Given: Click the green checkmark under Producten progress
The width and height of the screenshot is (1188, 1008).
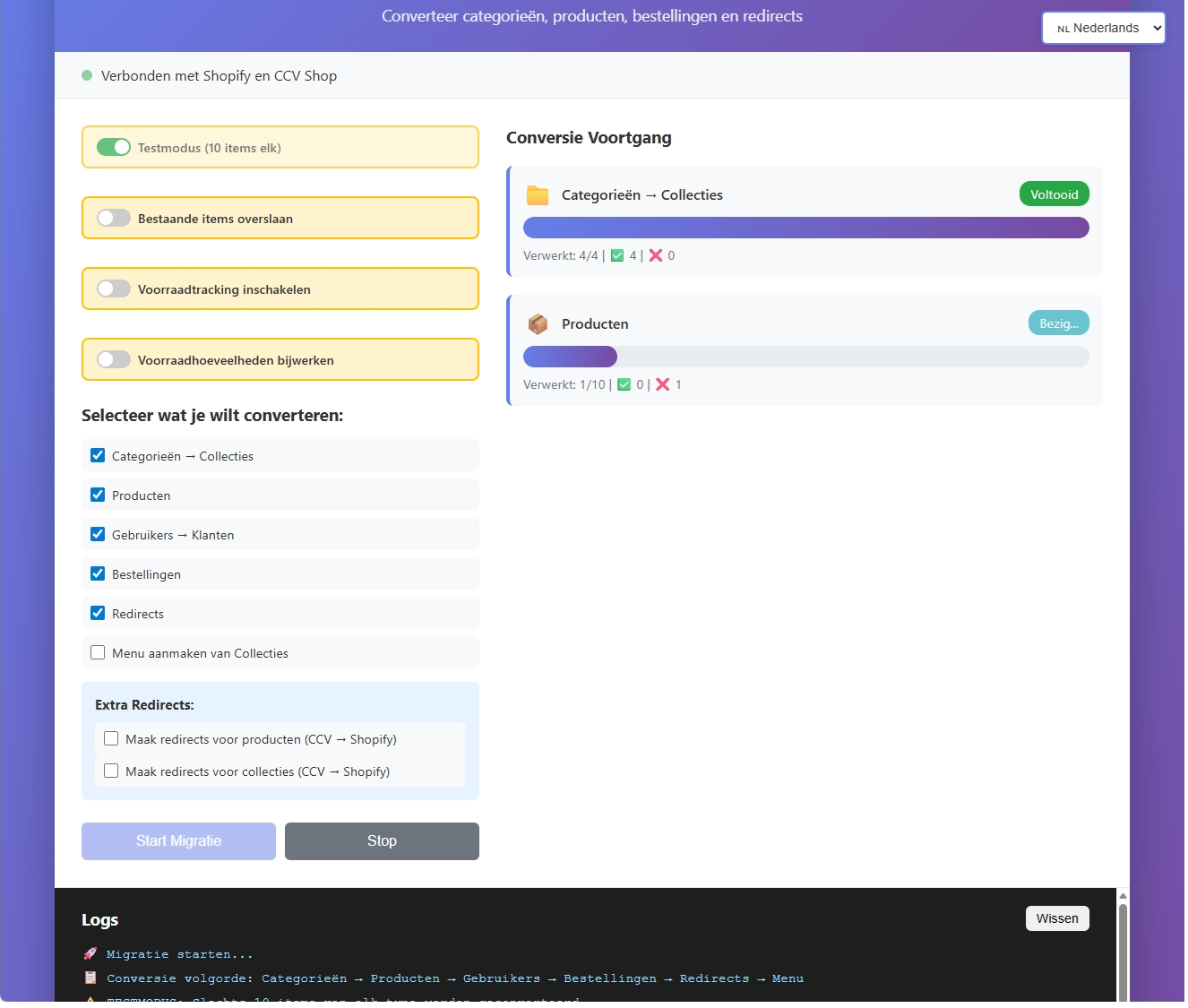Looking at the screenshot, I should coord(624,384).
